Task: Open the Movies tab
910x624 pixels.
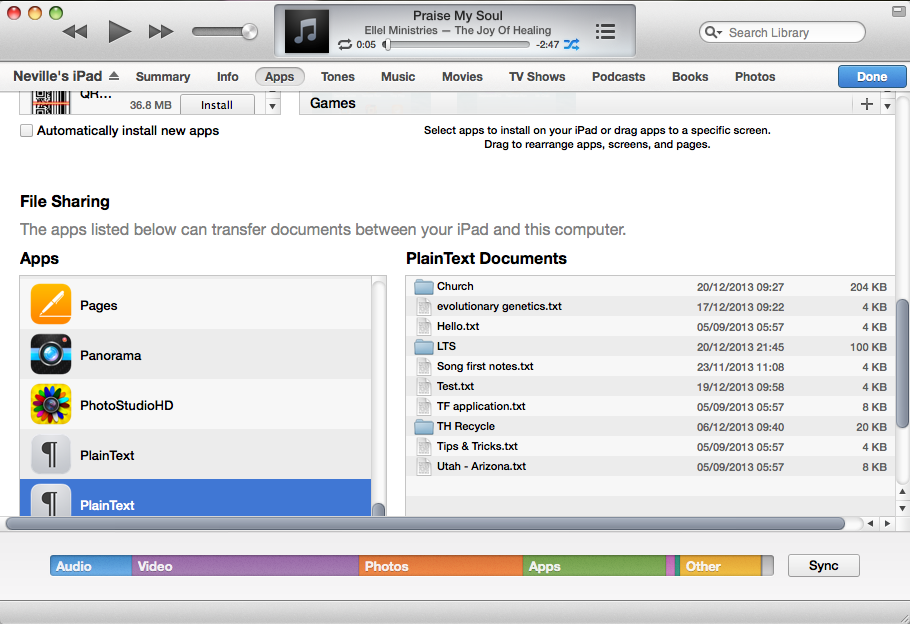Action: (463, 77)
